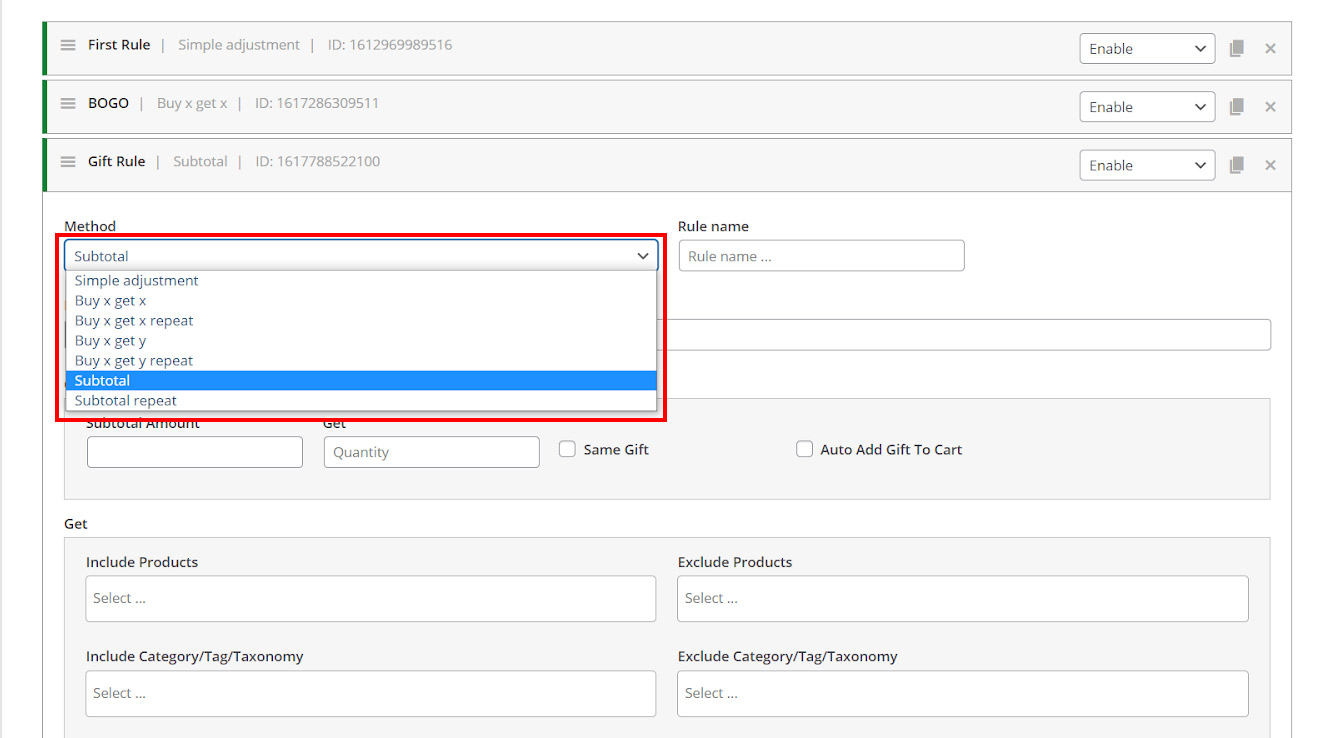Screen dimensions: 1327x738
Task: Click the 'Buy x get x' label in BOGO header
Action: [x=192, y=103]
